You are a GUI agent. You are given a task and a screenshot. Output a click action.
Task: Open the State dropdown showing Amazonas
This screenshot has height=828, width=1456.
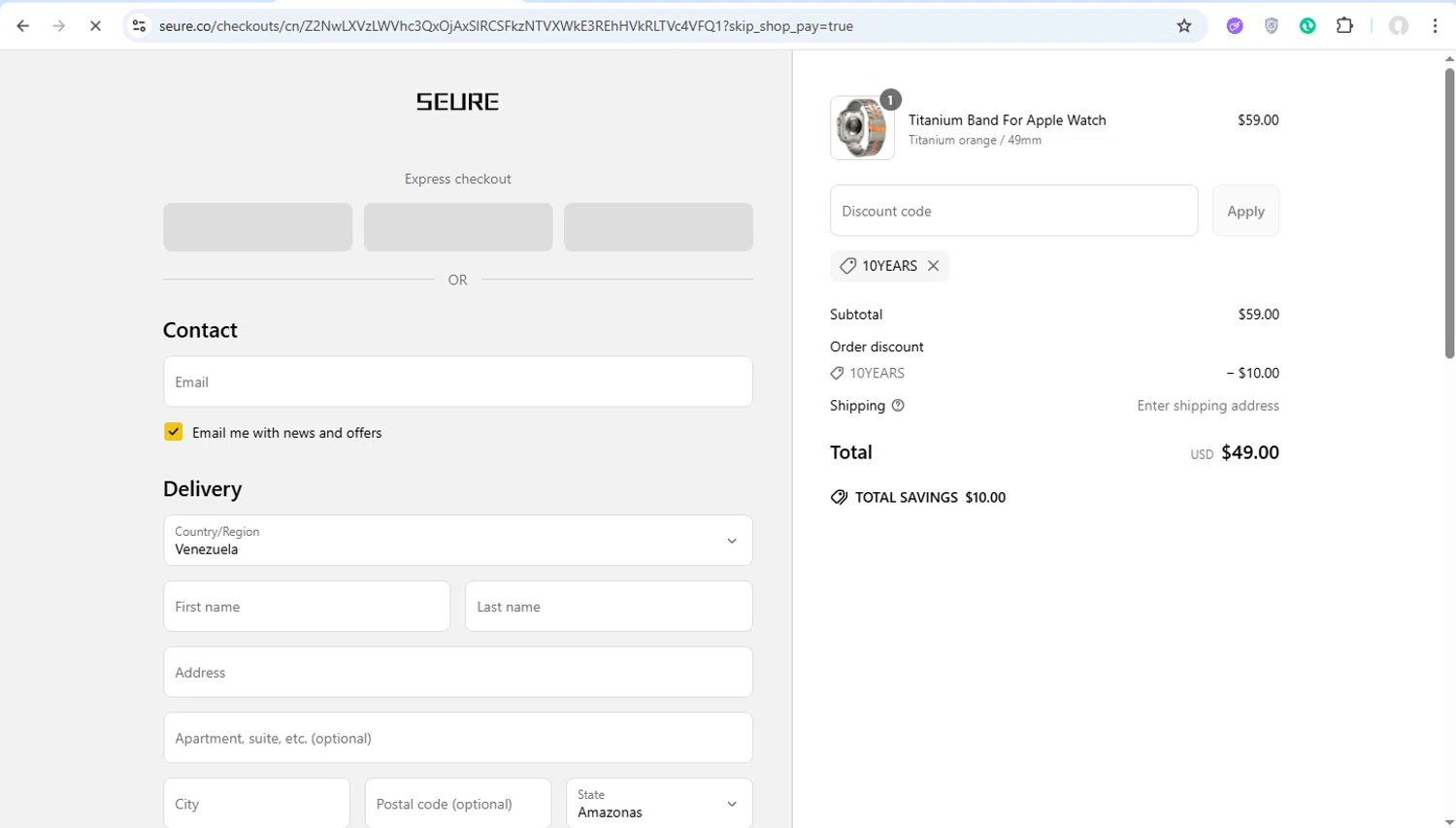659,803
